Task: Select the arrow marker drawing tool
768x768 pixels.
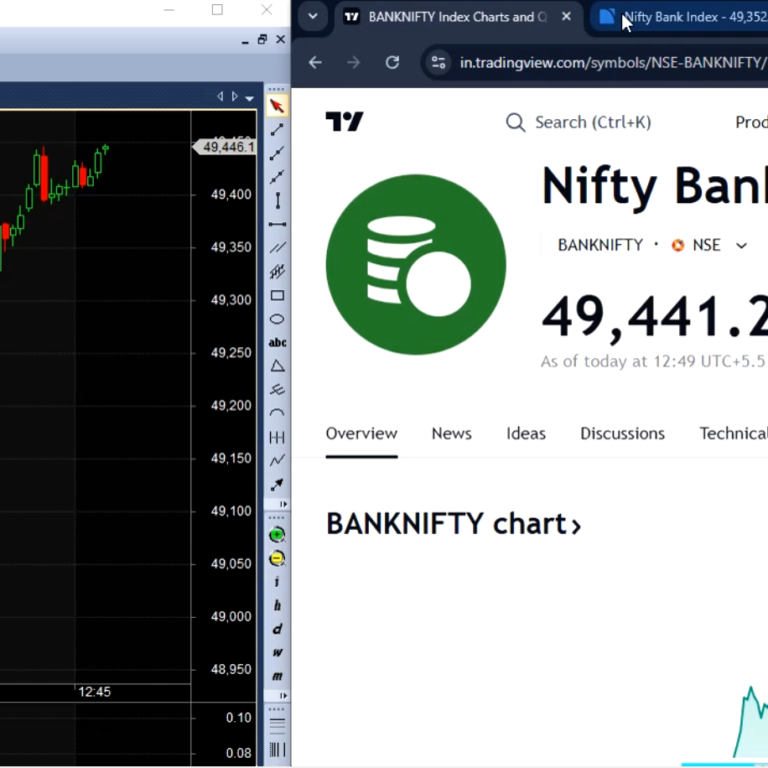Action: pyautogui.click(x=277, y=484)
